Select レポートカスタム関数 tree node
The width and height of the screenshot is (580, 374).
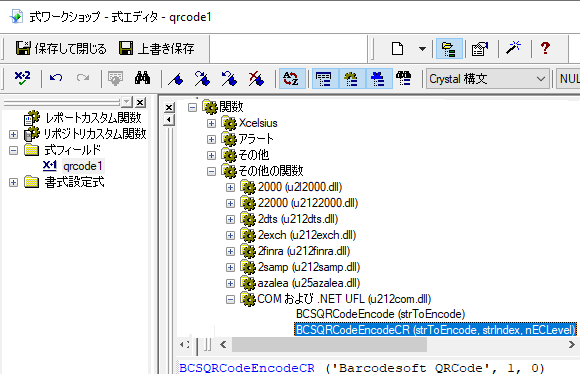[93, 118]
